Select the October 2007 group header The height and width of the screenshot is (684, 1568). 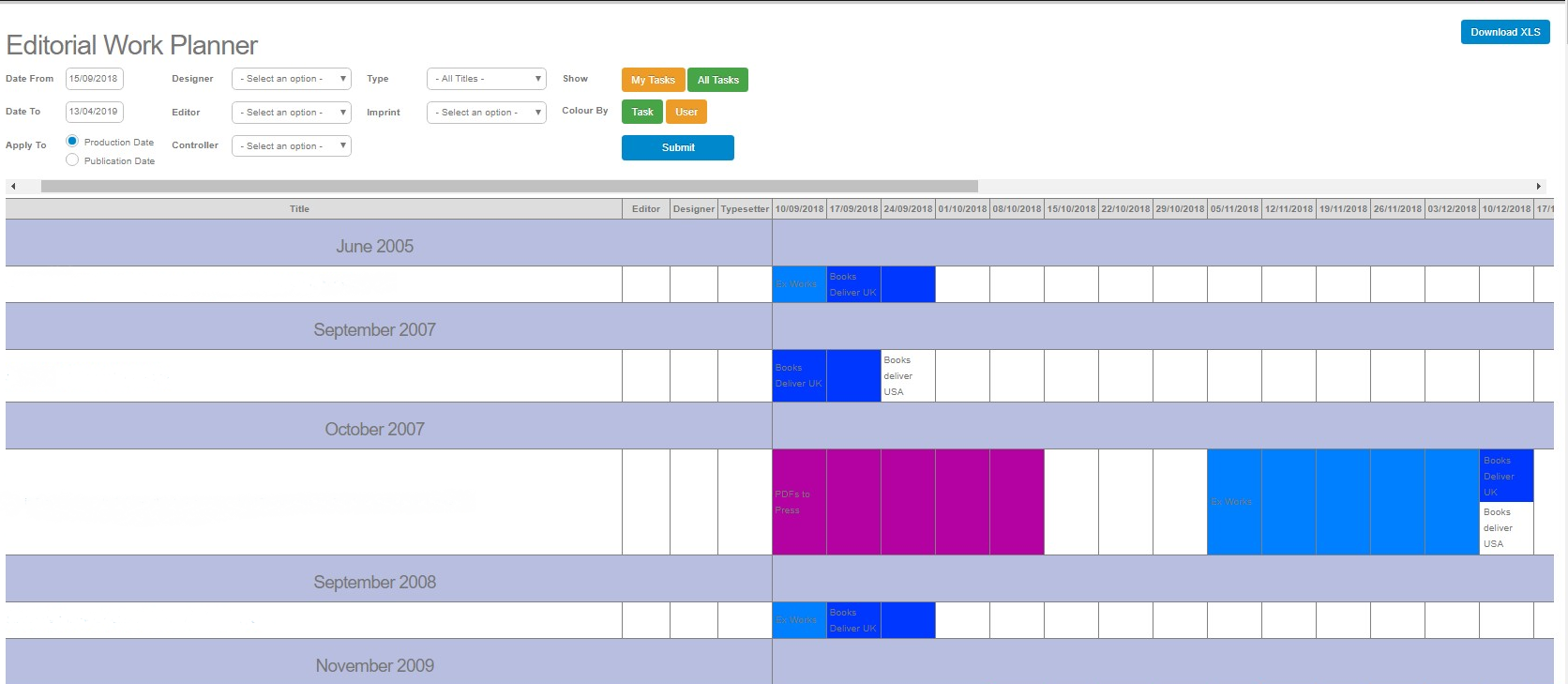click(388, 426)
